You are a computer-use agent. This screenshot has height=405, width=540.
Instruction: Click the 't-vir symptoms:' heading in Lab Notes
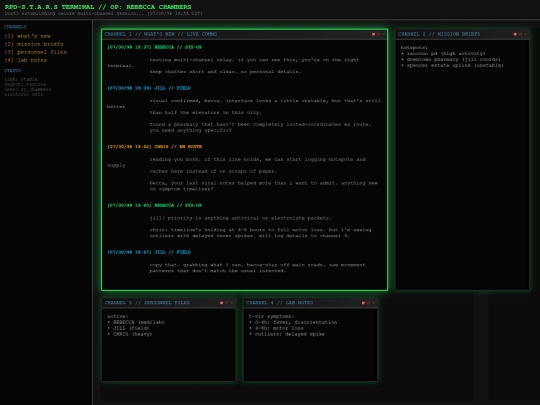(x=272, y=316)
